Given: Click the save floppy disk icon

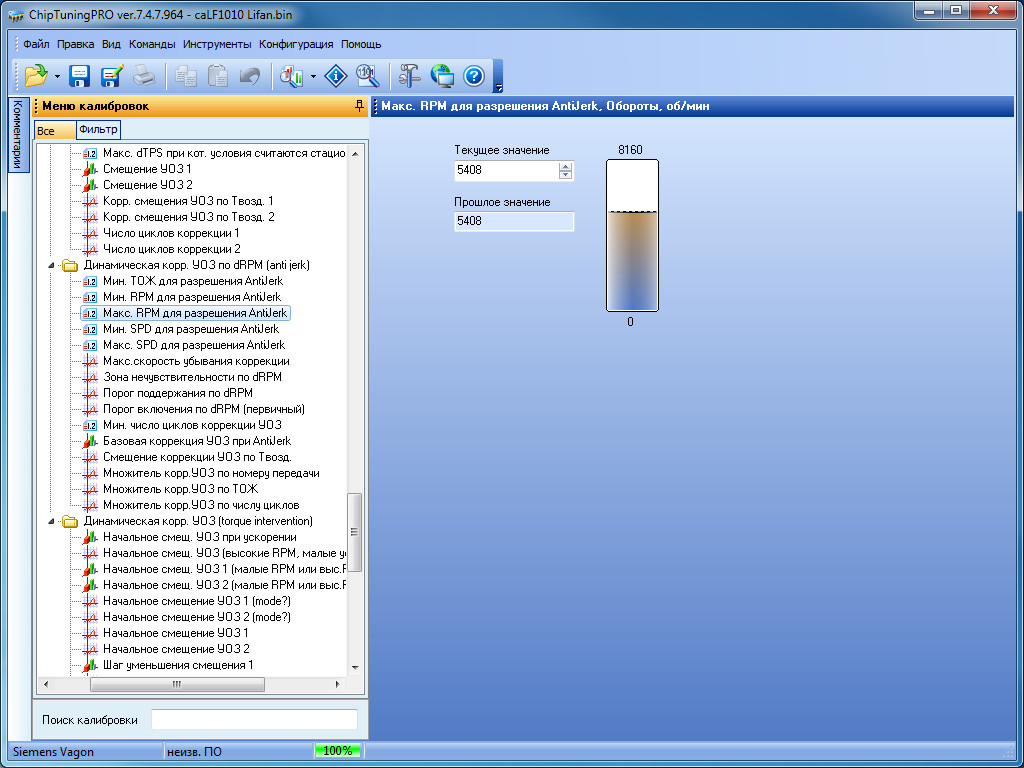Looking at the screenshot, I should click(x=80, y=76).
